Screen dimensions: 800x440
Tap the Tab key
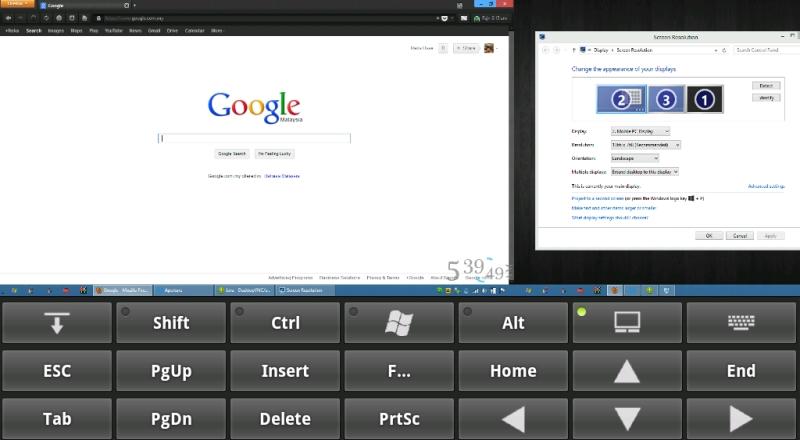(57, 419)
